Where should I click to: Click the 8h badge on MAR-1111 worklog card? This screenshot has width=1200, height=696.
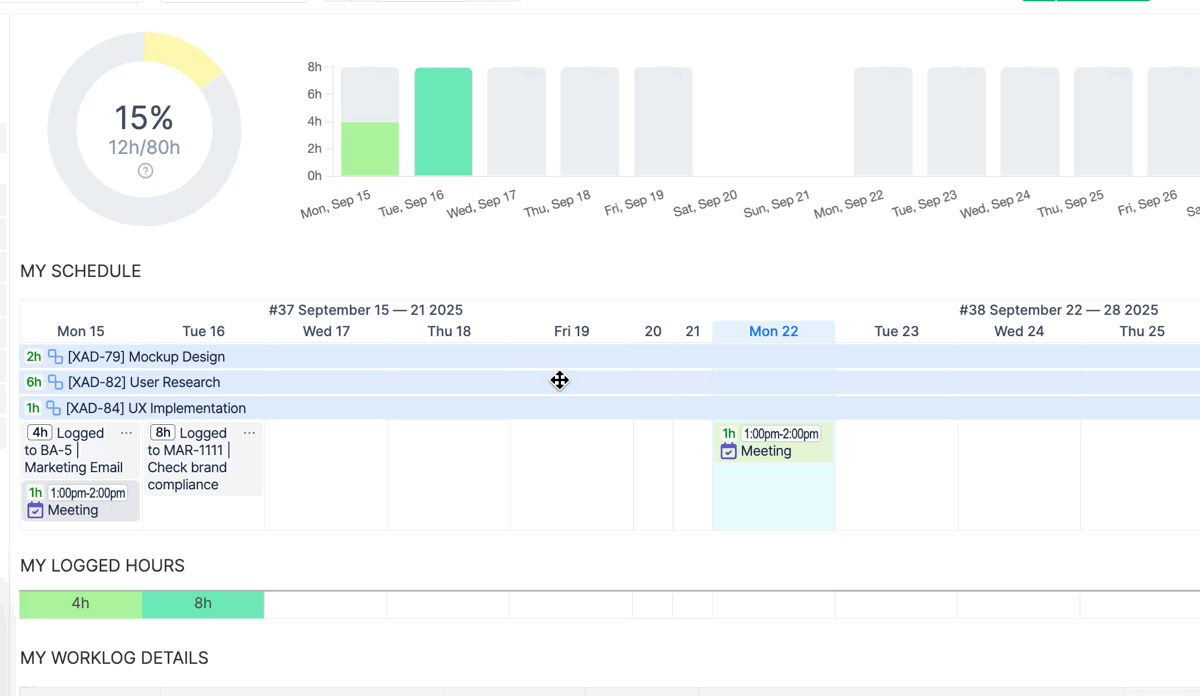pyautogui.click(x=162, y=433)
